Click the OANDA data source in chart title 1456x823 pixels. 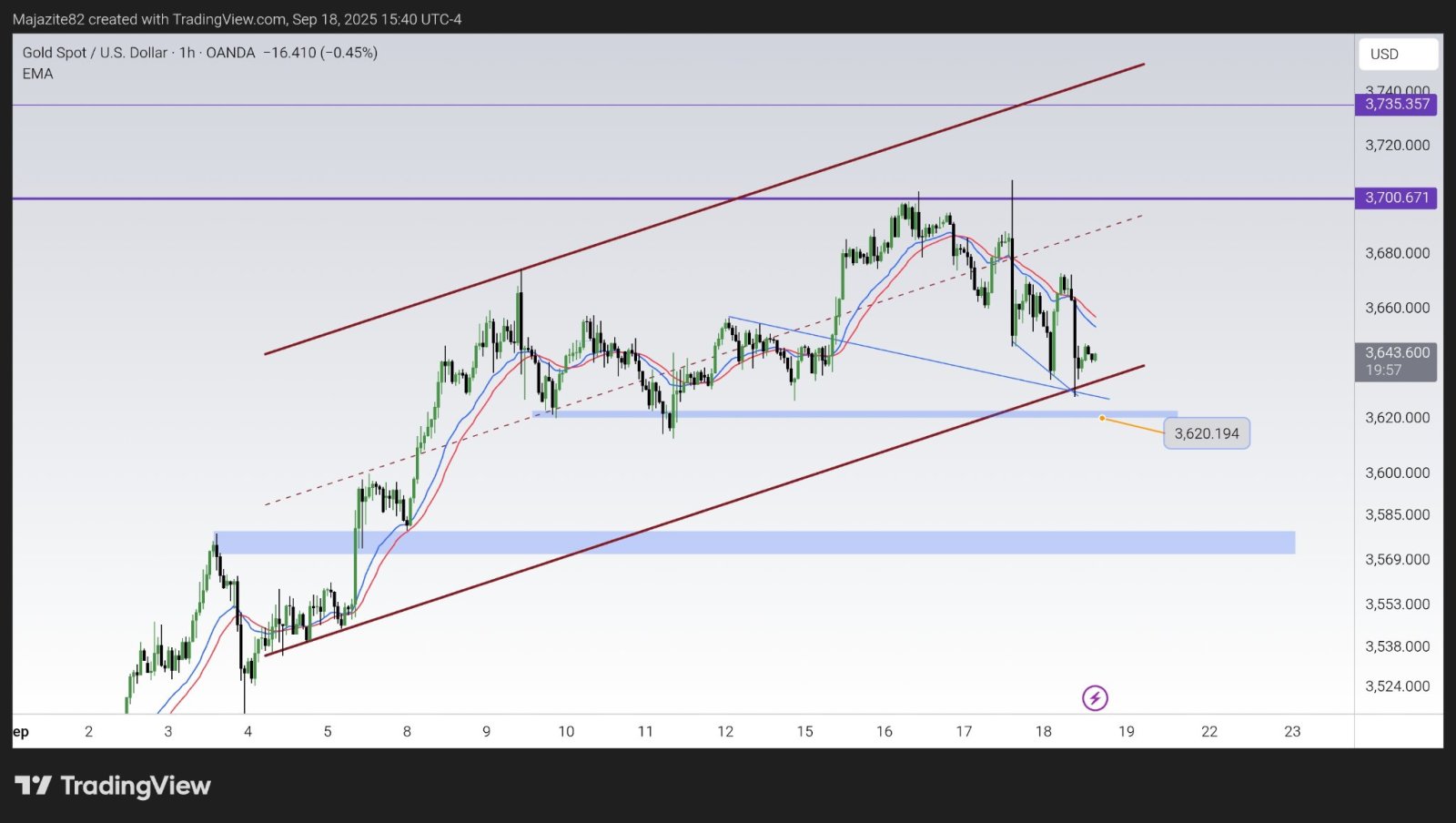[x=230, y=53]
